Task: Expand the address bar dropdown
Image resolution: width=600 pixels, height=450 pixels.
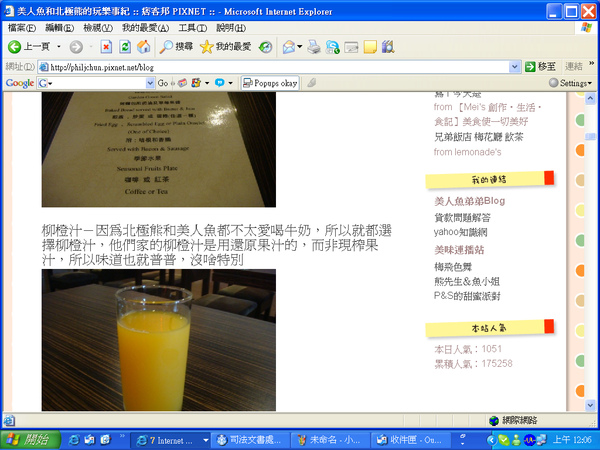Action: click(x=515, y=67)
